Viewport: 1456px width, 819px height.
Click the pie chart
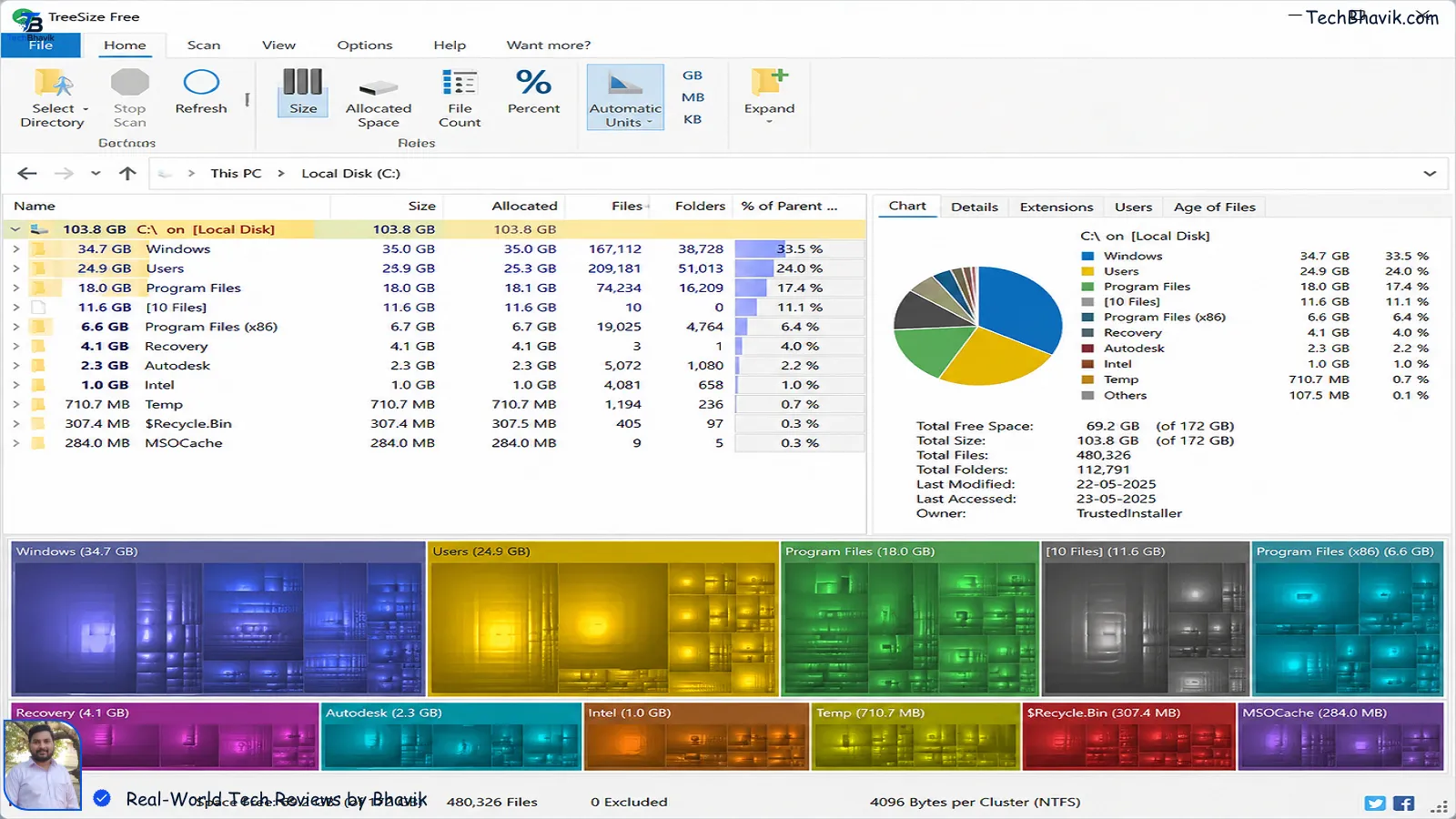click(978, 326)
